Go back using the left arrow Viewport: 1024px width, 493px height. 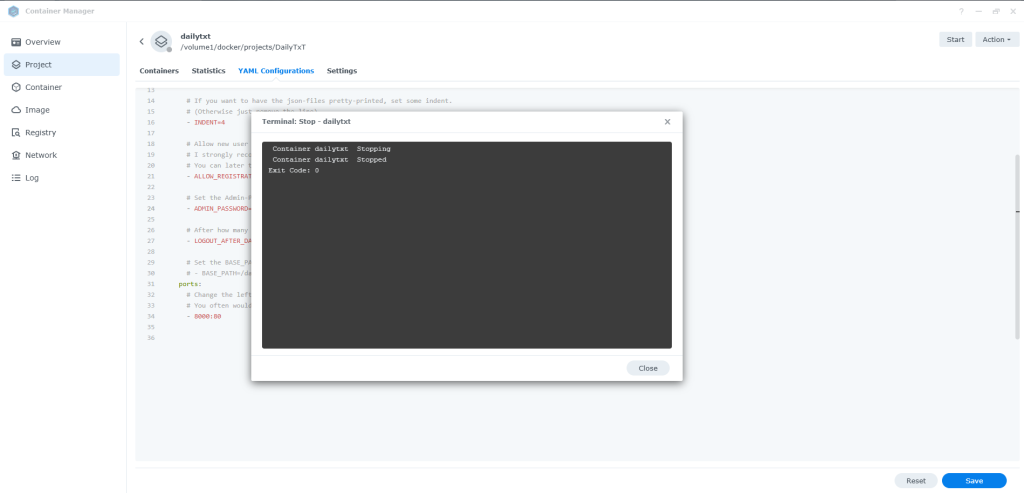[142, 41]
